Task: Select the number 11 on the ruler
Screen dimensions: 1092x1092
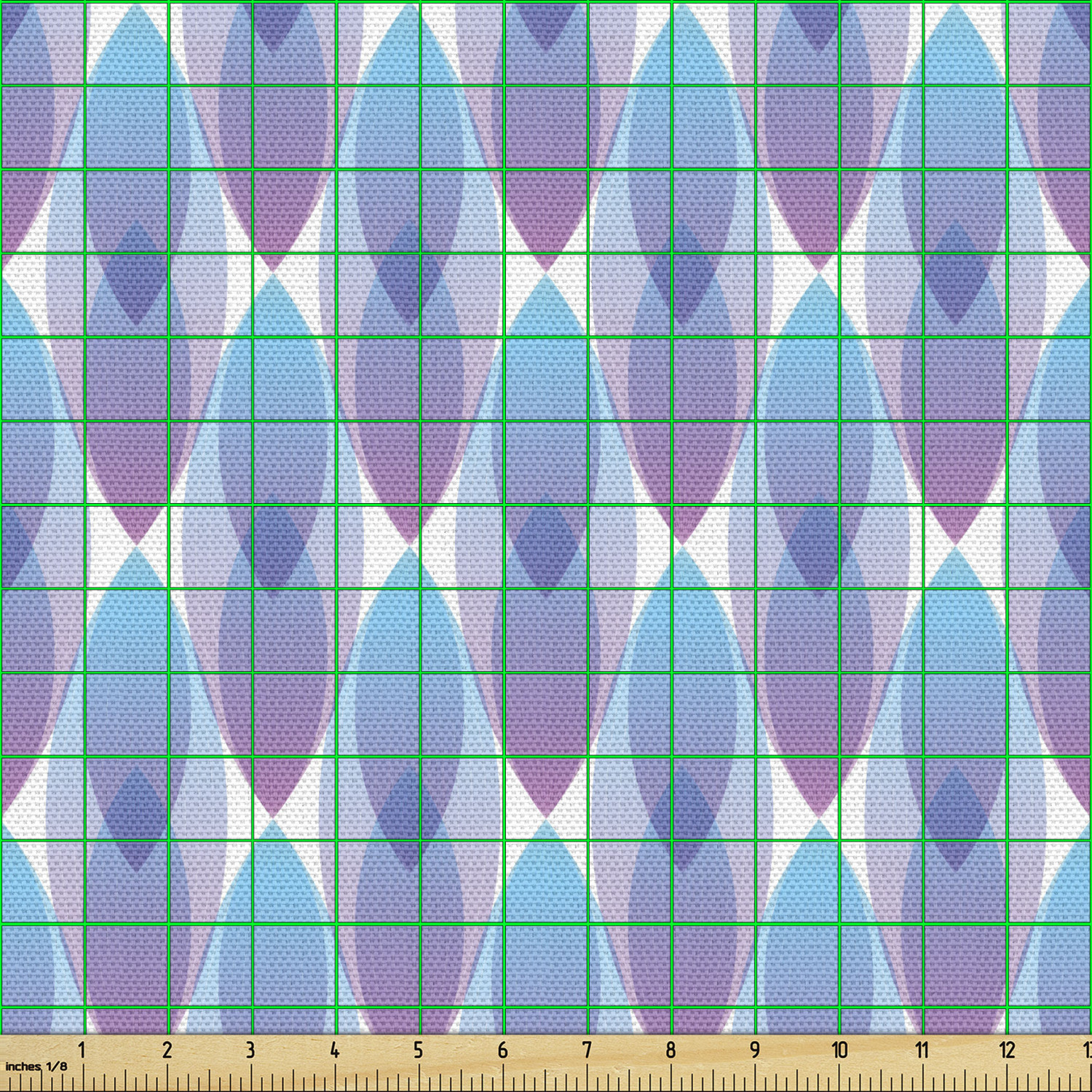Action: pos(922,1050)
